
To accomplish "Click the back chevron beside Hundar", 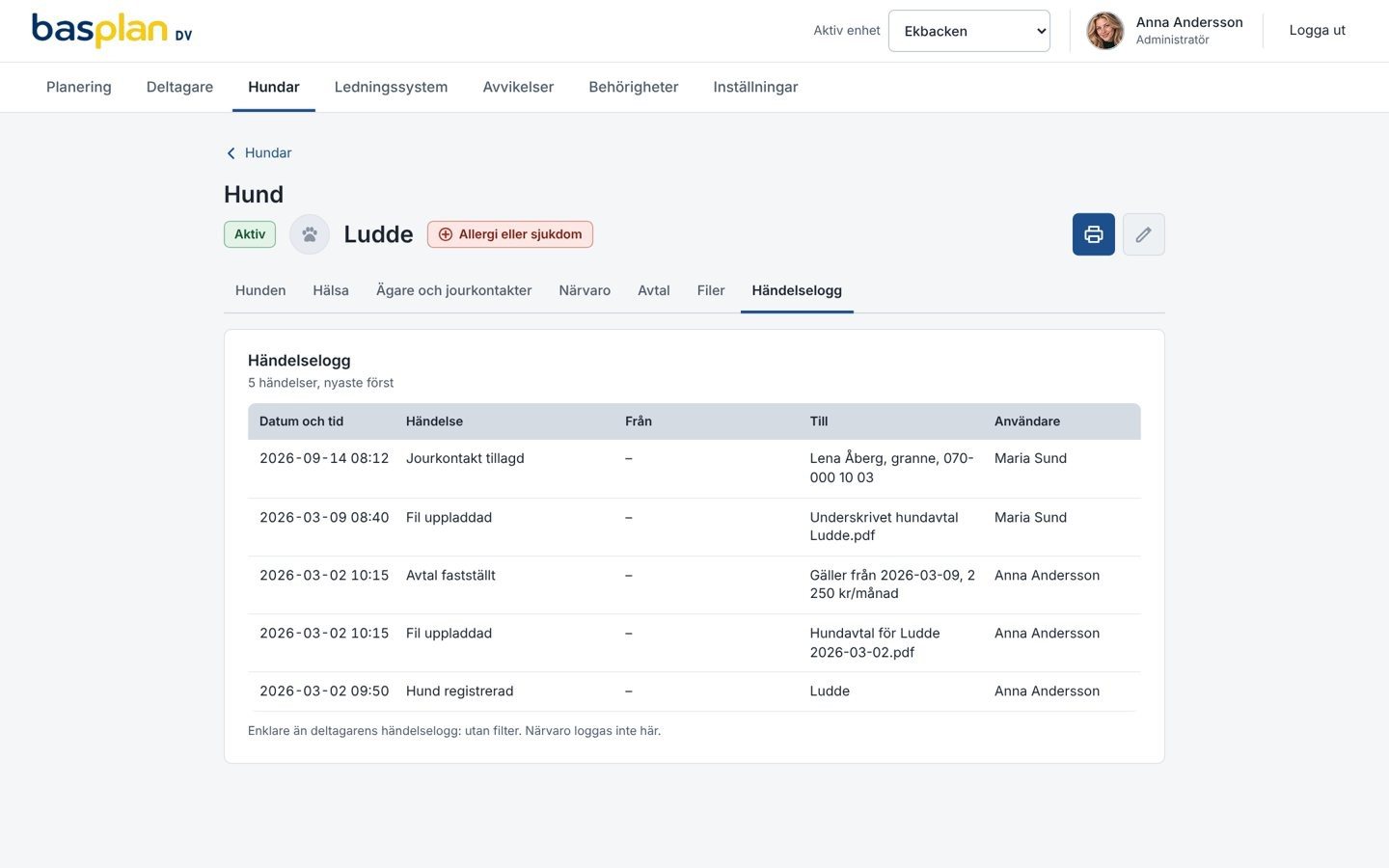I will click(231, 153).
